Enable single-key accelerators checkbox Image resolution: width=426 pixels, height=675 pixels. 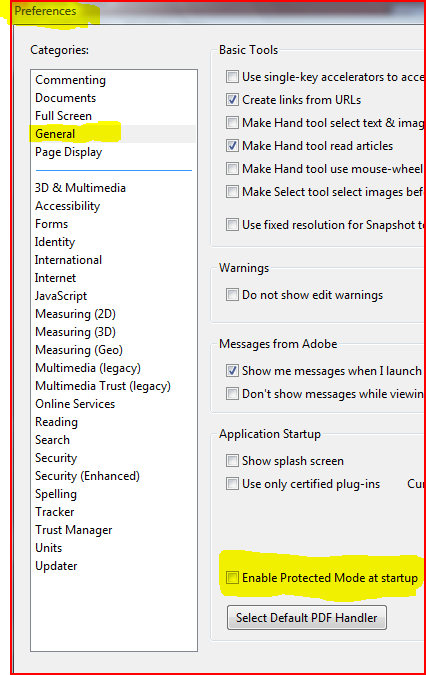[232, 77]
